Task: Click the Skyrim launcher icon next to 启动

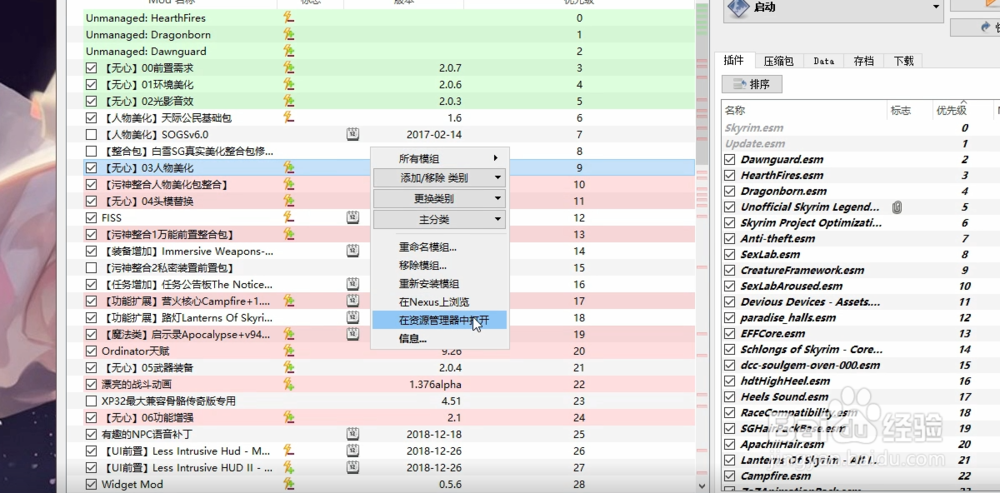Action: point(738,8)
